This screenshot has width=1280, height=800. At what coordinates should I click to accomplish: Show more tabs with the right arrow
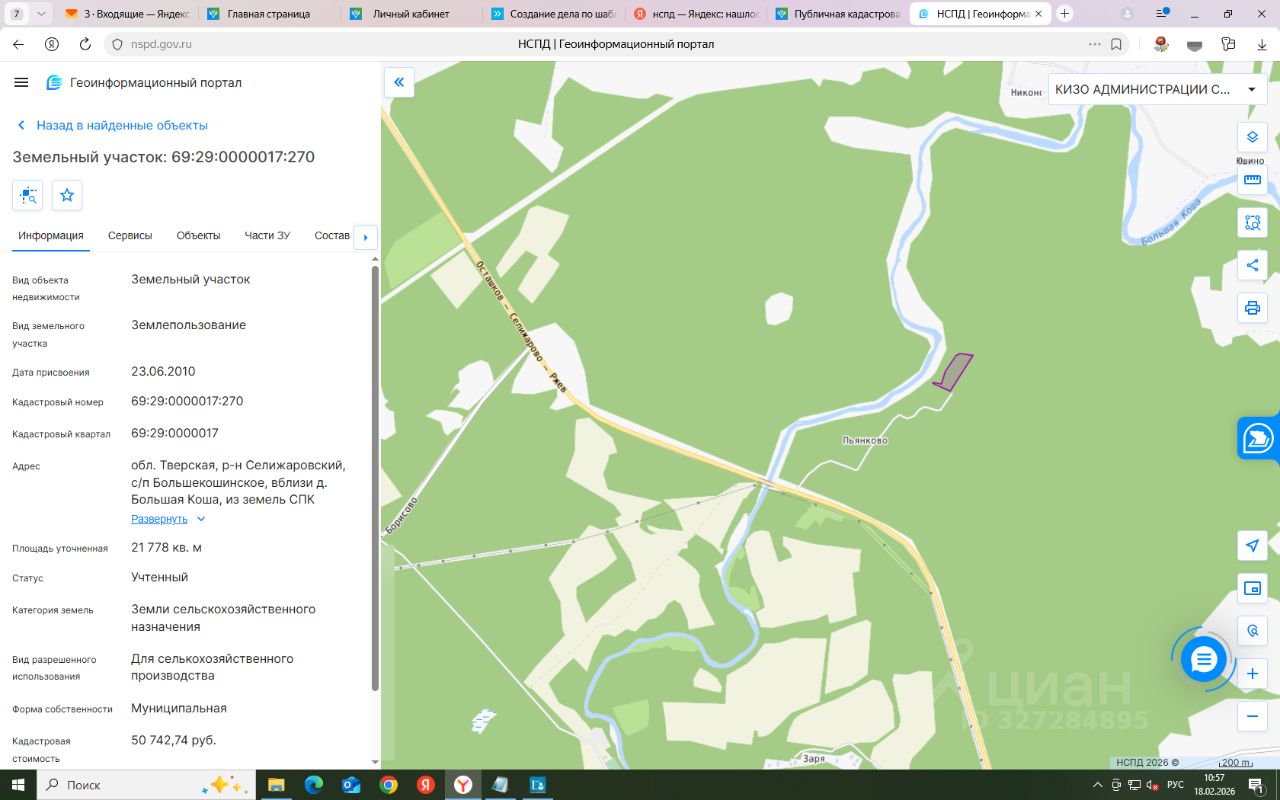pos(365,237)
